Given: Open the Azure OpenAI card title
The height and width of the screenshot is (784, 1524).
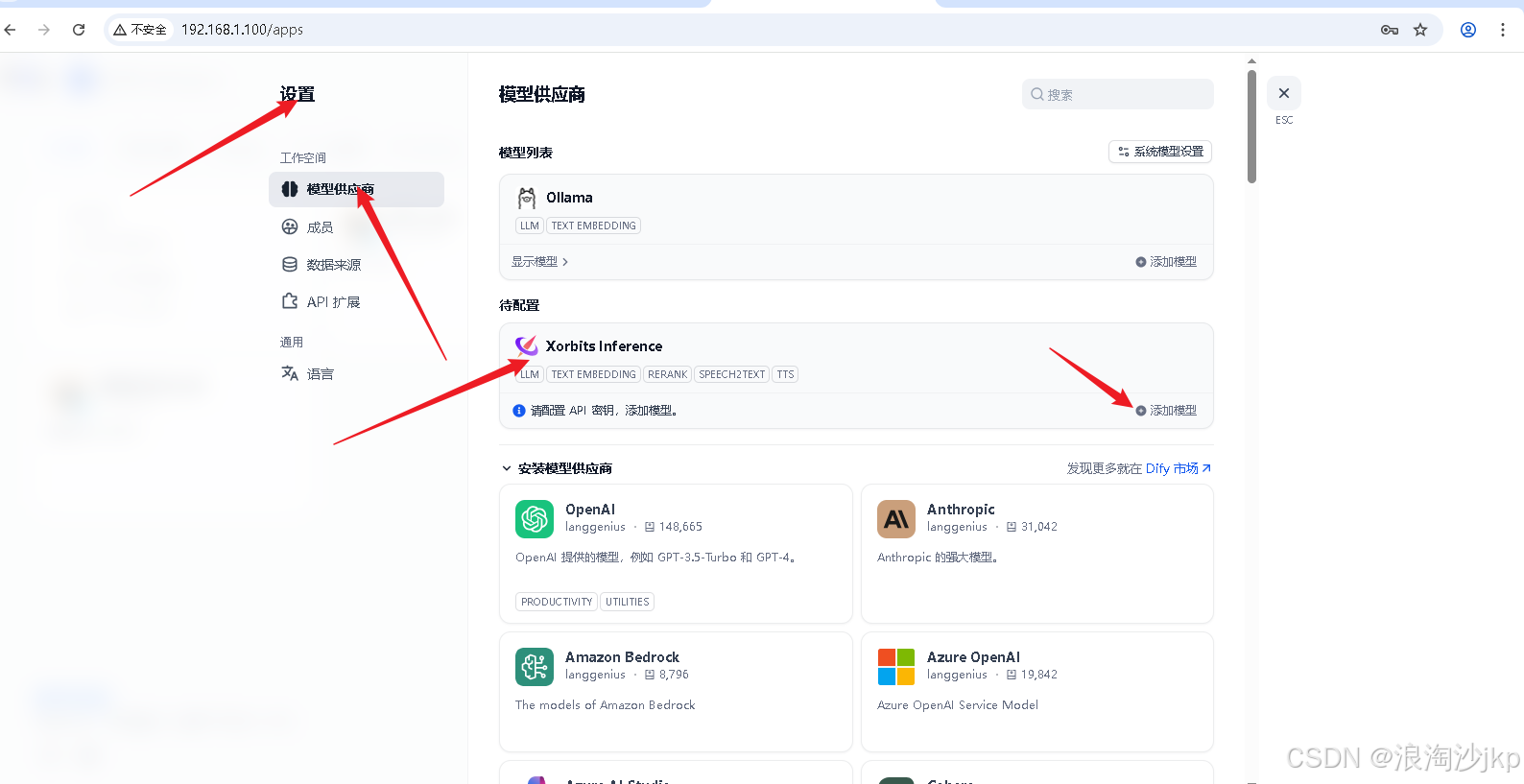Looking at the screenshot, I should point(973,657).
